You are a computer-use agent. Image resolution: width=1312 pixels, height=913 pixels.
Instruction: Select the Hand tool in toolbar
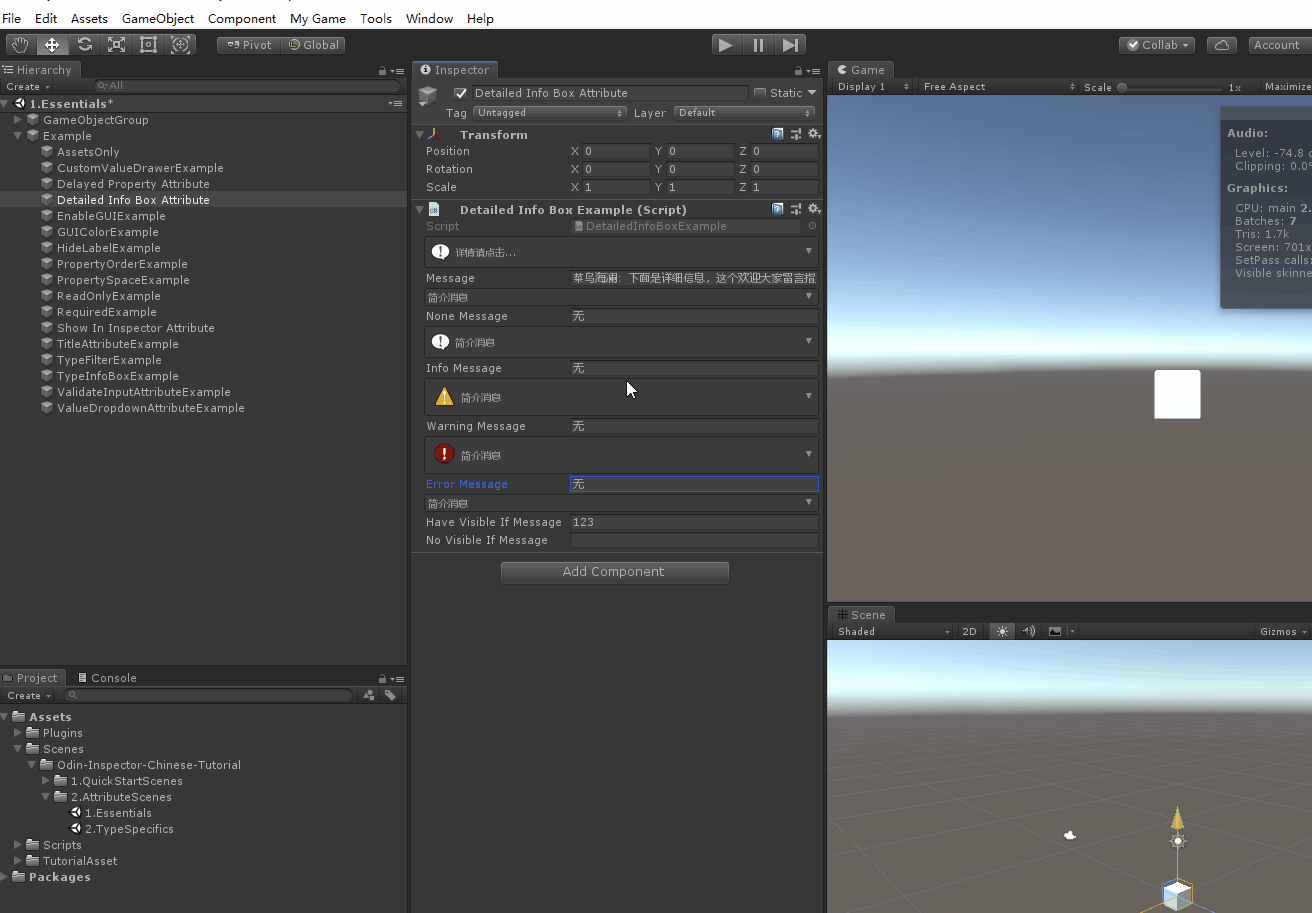pos(20,45)
